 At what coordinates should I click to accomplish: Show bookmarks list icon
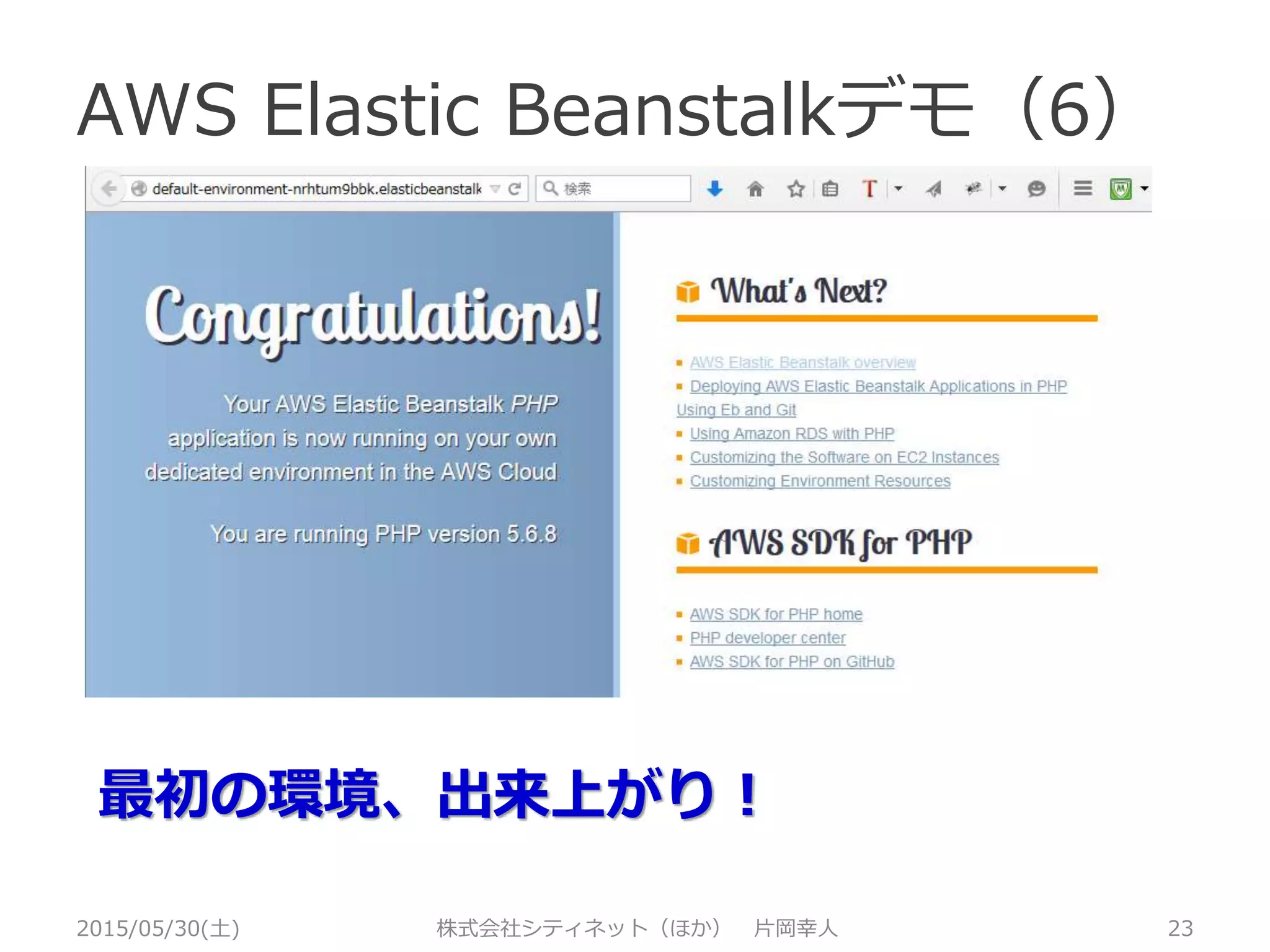pyautogui.click(x=830, y=188)
